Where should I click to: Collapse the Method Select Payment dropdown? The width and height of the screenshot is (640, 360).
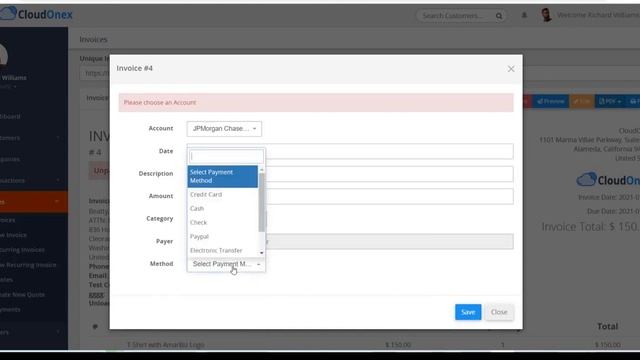pyautogui.click(x=226, y=264)
